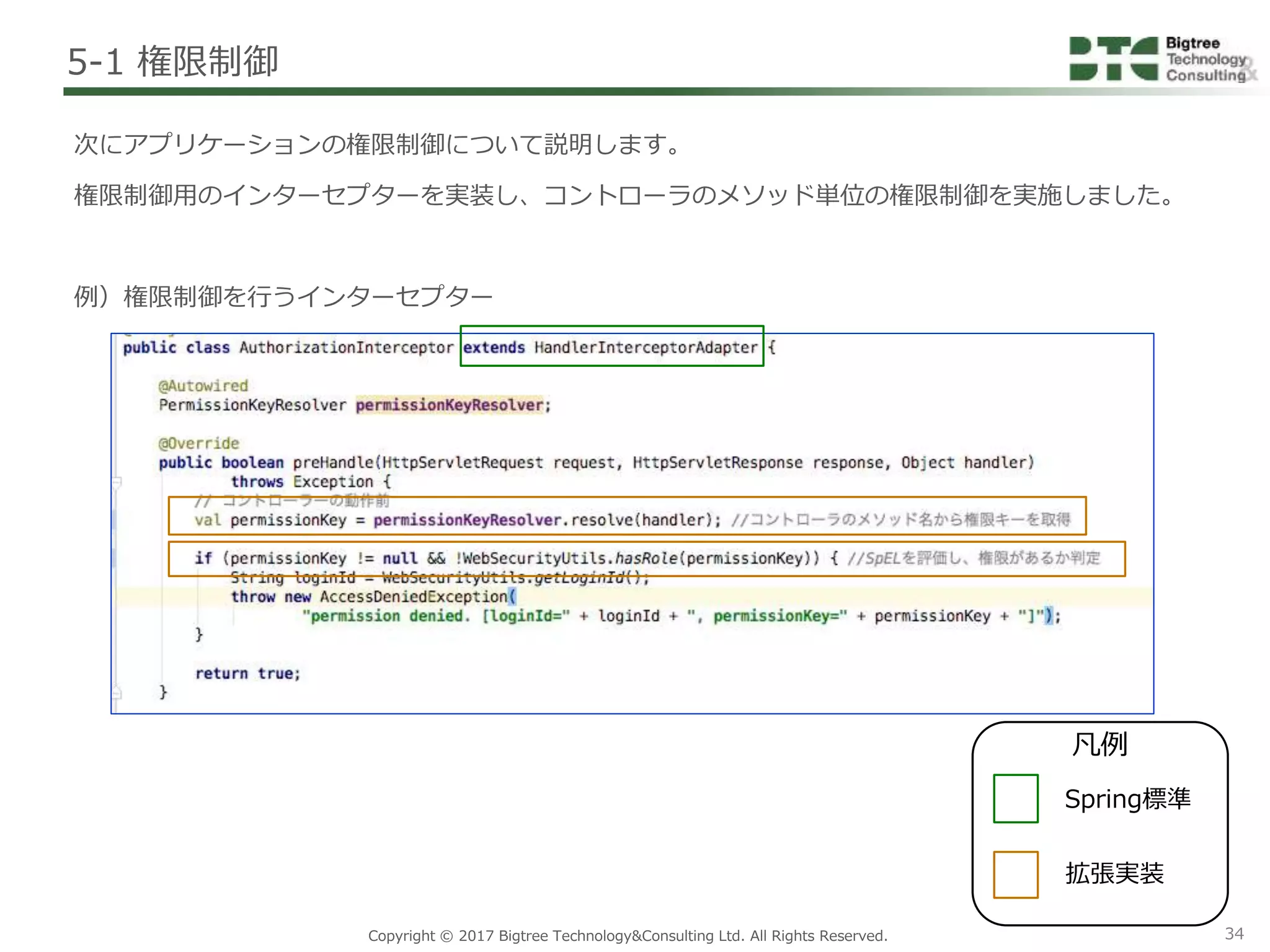Click the comment '//SpELを評価し、権限があるか判定'
The height and width of the screenshot is (952, 1270).
[x=974, y=558]
